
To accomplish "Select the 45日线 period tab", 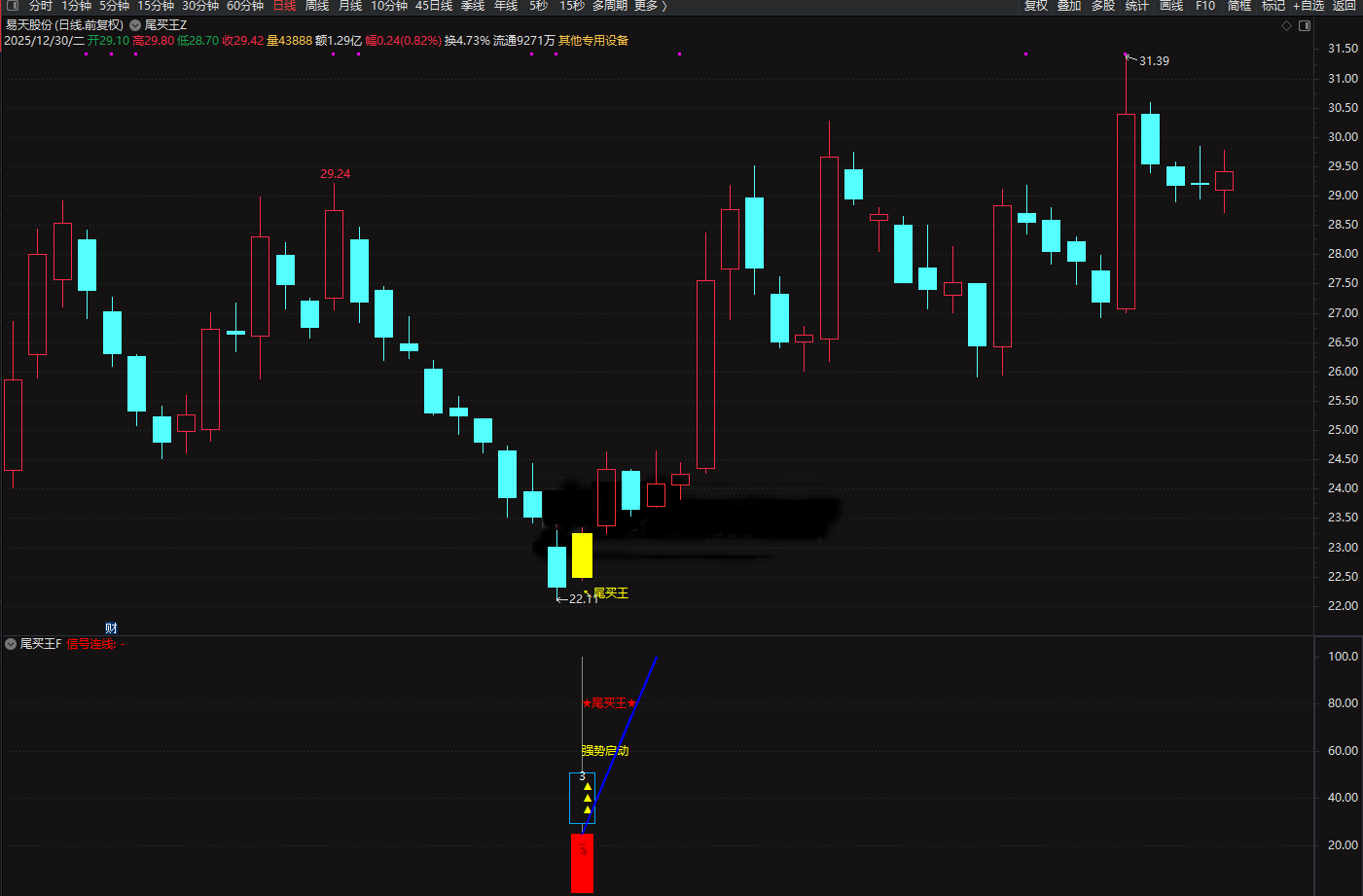I will click(434, 6).
